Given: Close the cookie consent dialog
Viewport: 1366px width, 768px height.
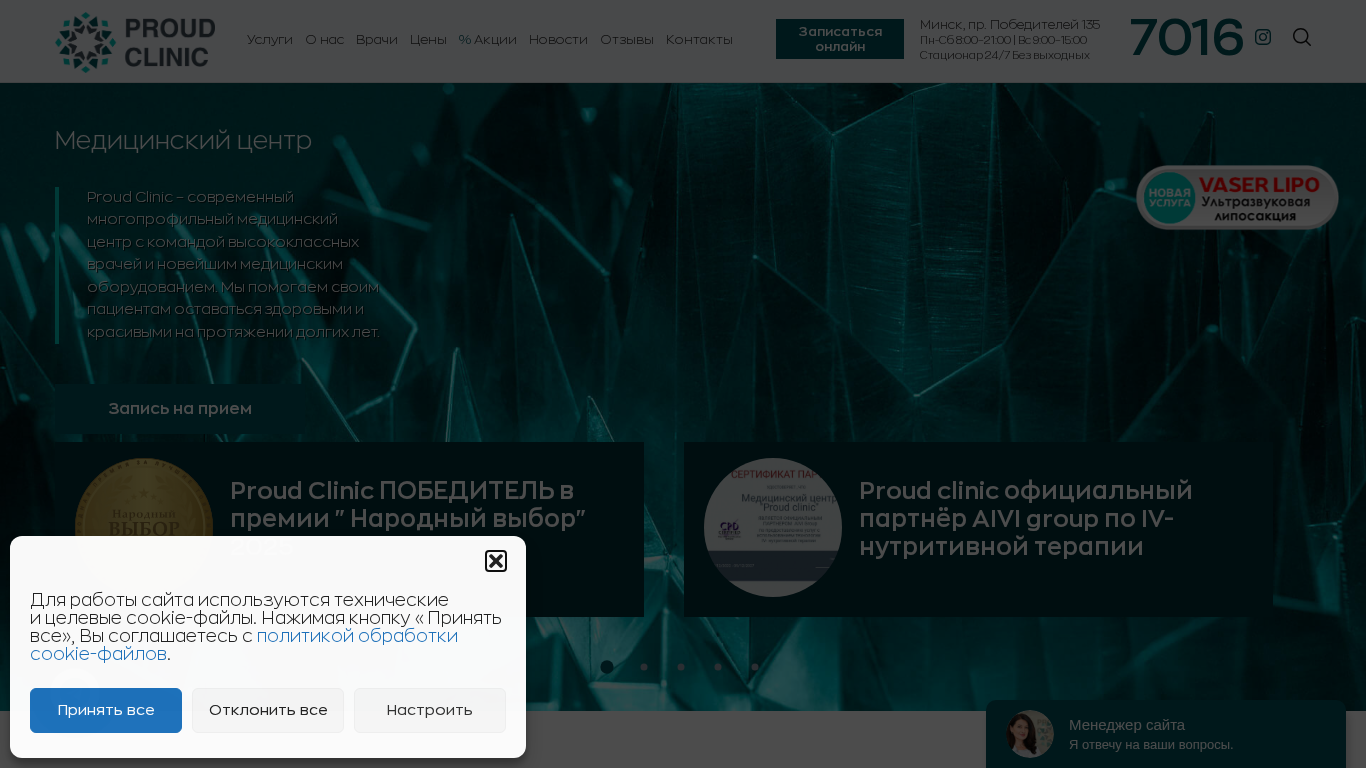Looking at the screenshot, I should click(496, 561).
